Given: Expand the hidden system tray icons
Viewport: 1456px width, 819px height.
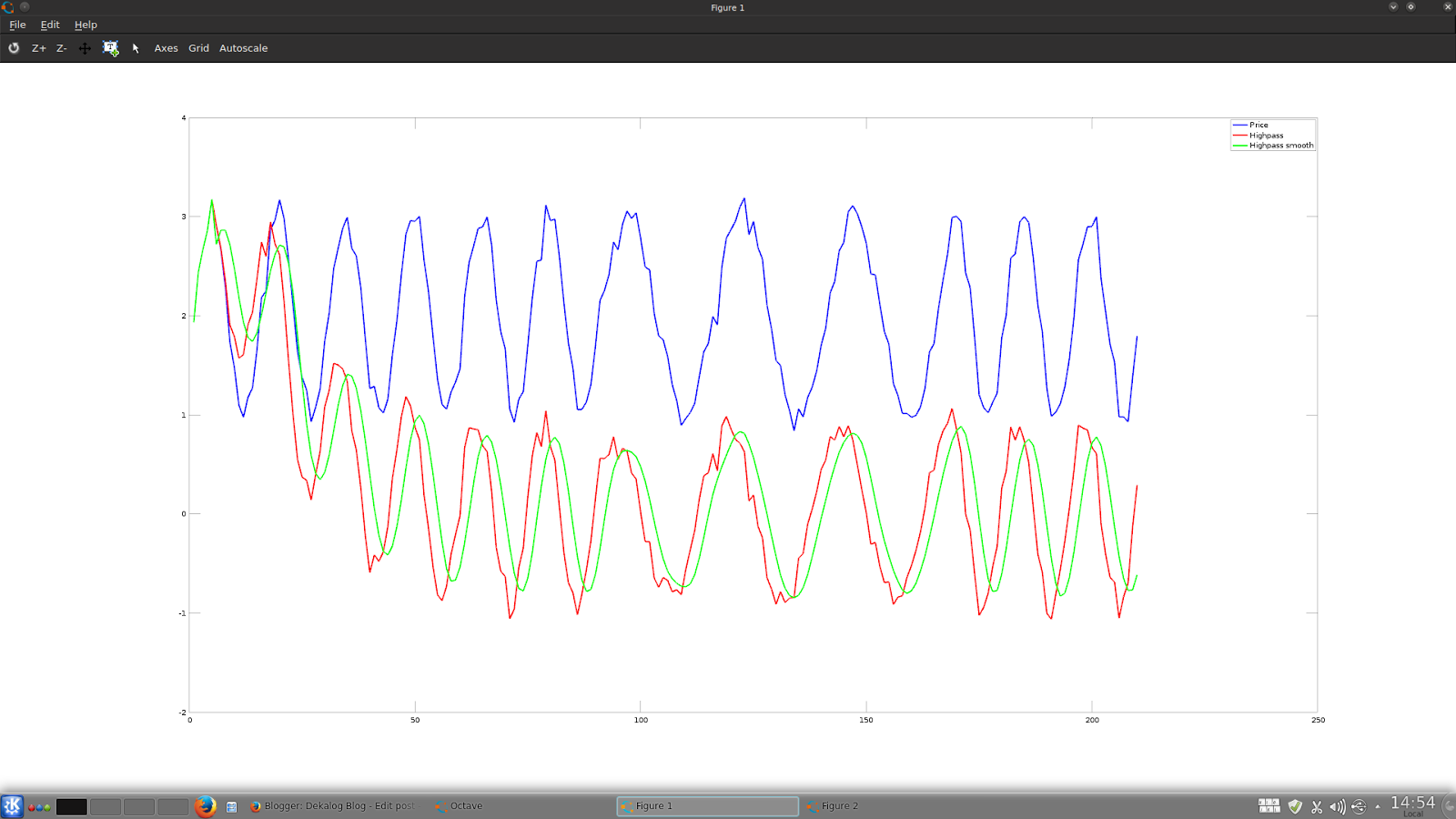Looking at the screenshot, I should point(1377,807).
